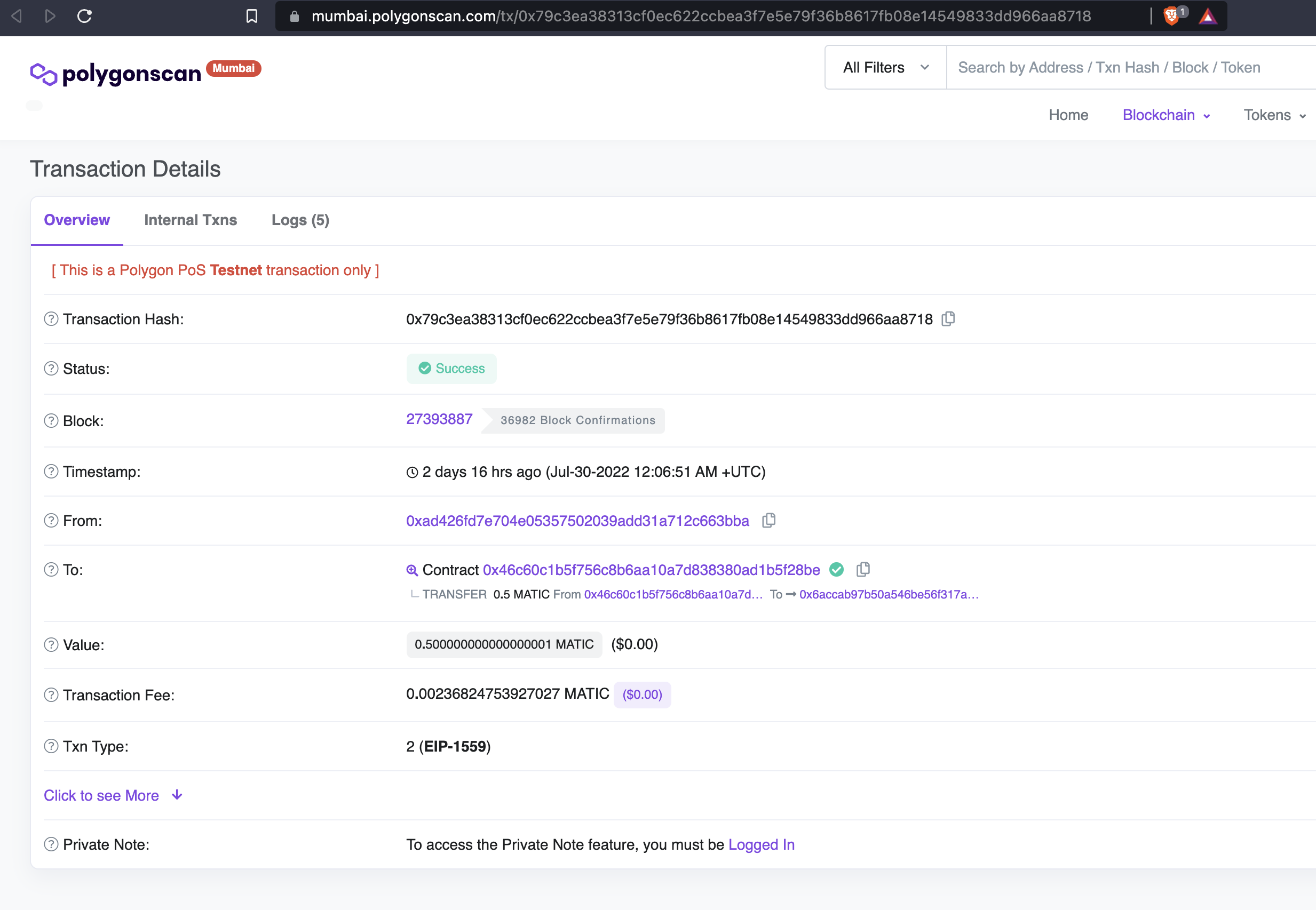Switch to the Internal Txns tab

click(x=191, y=220)
